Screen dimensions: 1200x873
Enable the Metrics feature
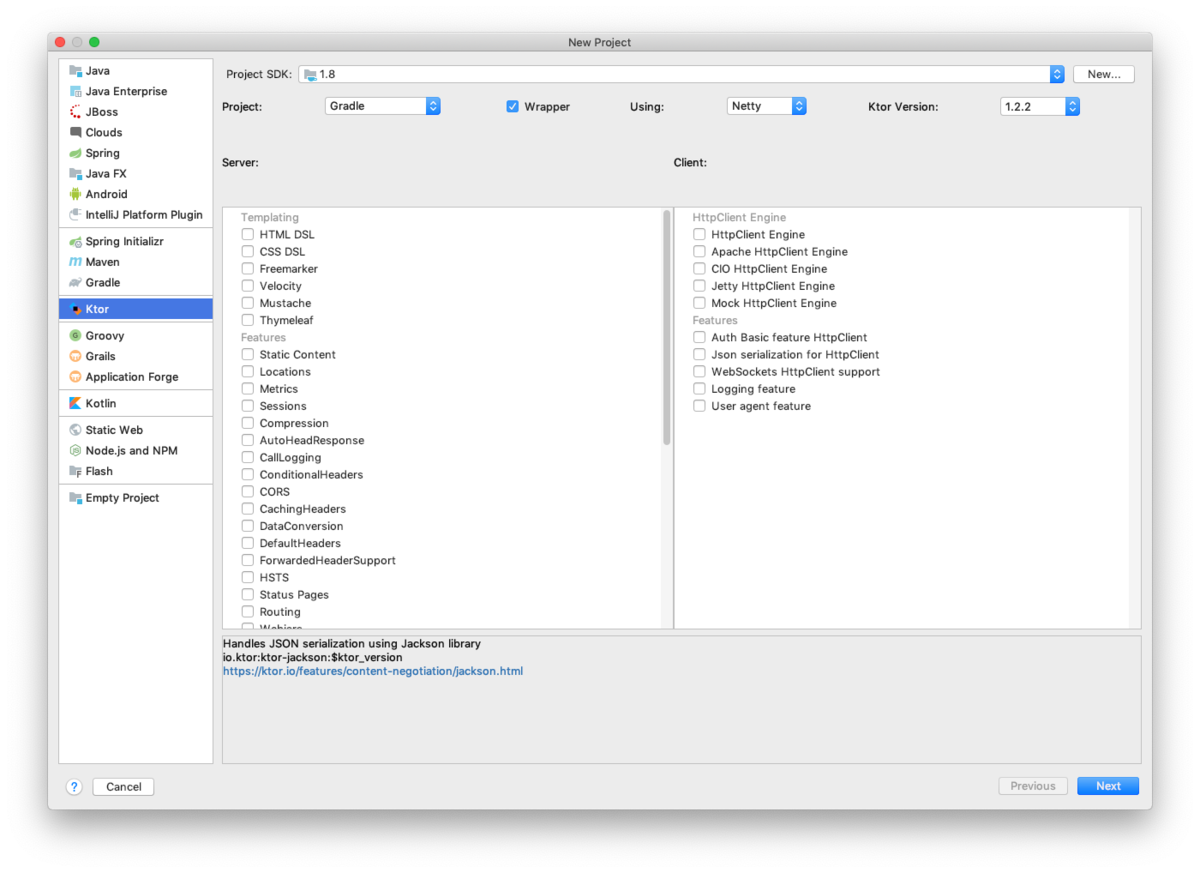click(248, 389)
